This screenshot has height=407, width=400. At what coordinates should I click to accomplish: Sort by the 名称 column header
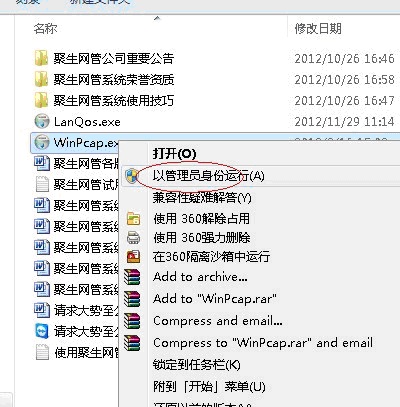coord(45,29)
